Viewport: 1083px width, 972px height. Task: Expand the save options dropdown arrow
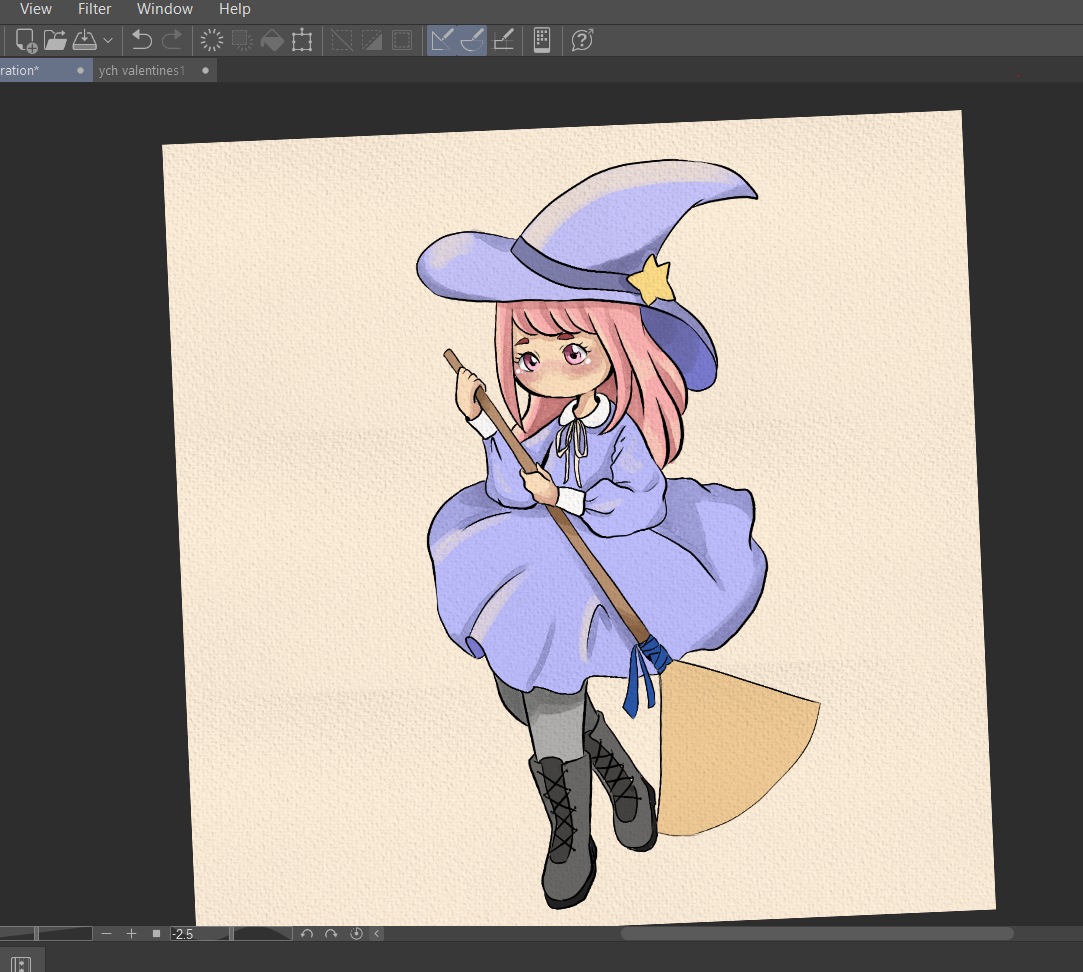pos(108,41)
